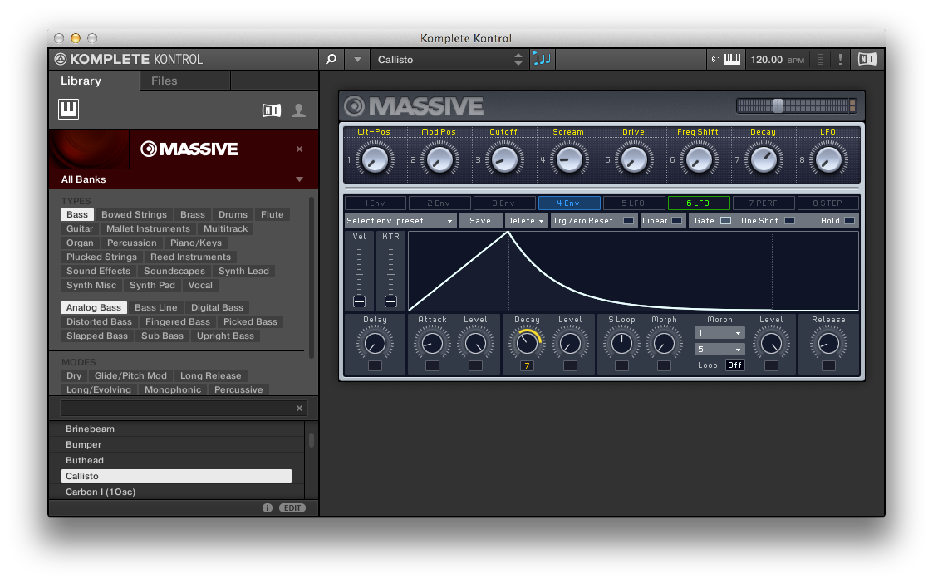
Task: Click the EDIT button below the preset list
Action: pyautogui.click(x=292, y=507)
